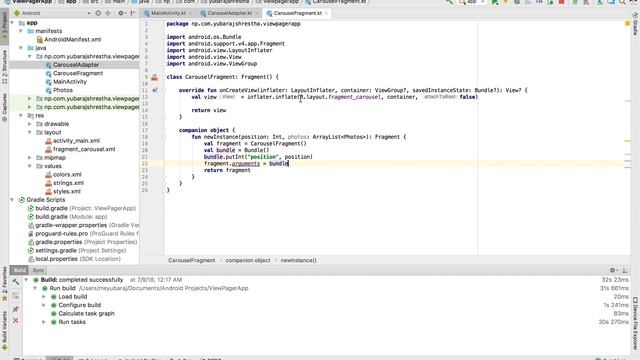640x360 pixels.
Task: Collapse the manifests folder
Action: pyautogui.click(x=21, y=31)
